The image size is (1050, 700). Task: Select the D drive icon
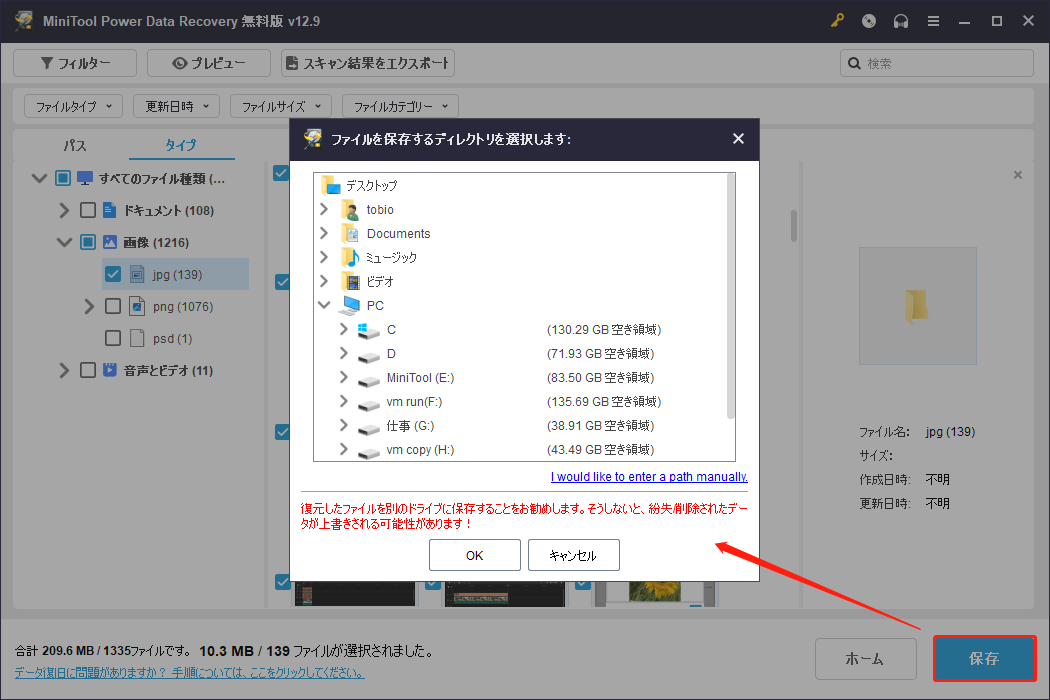click(368, 355)
